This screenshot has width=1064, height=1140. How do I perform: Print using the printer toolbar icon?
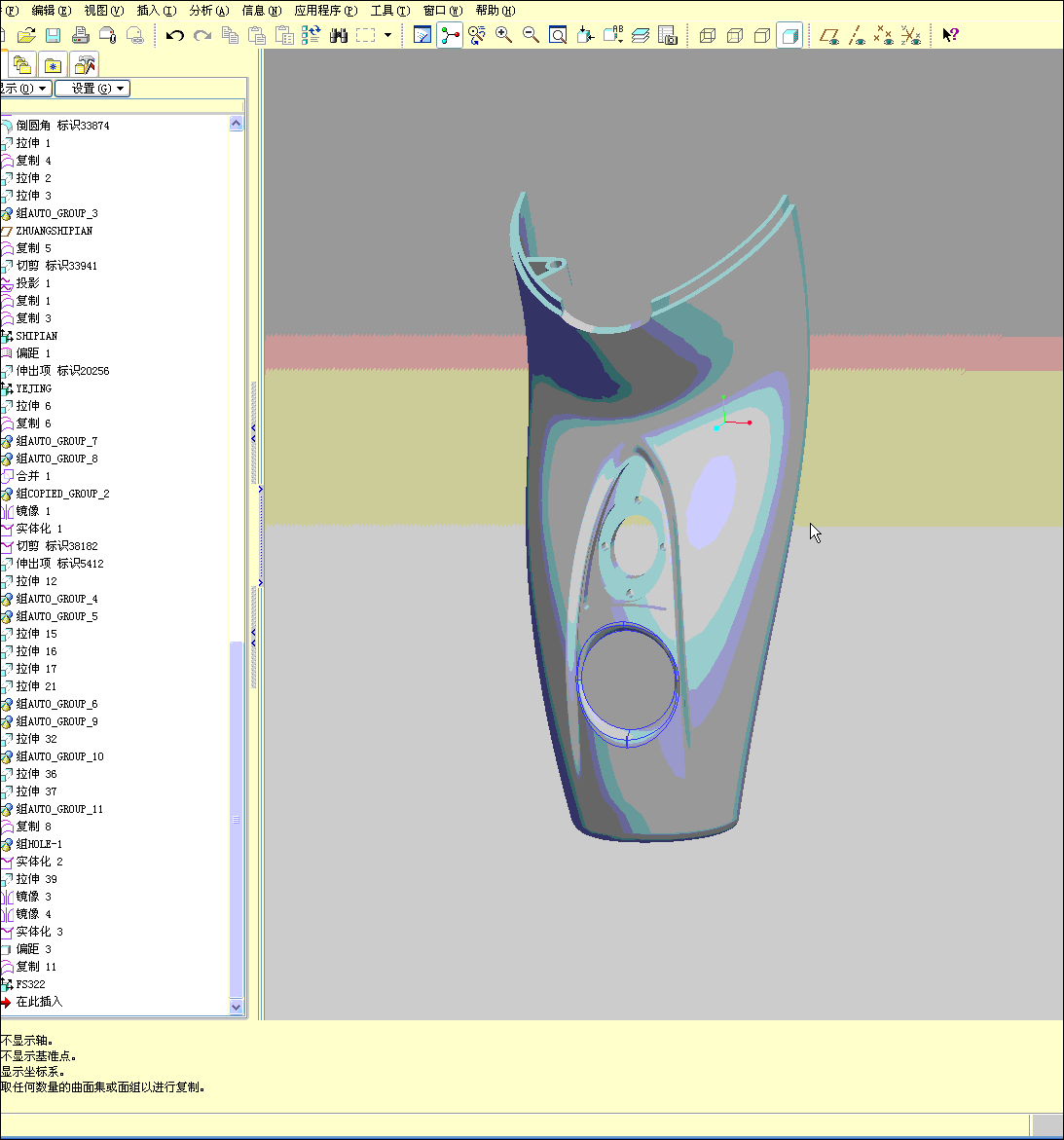80,35
